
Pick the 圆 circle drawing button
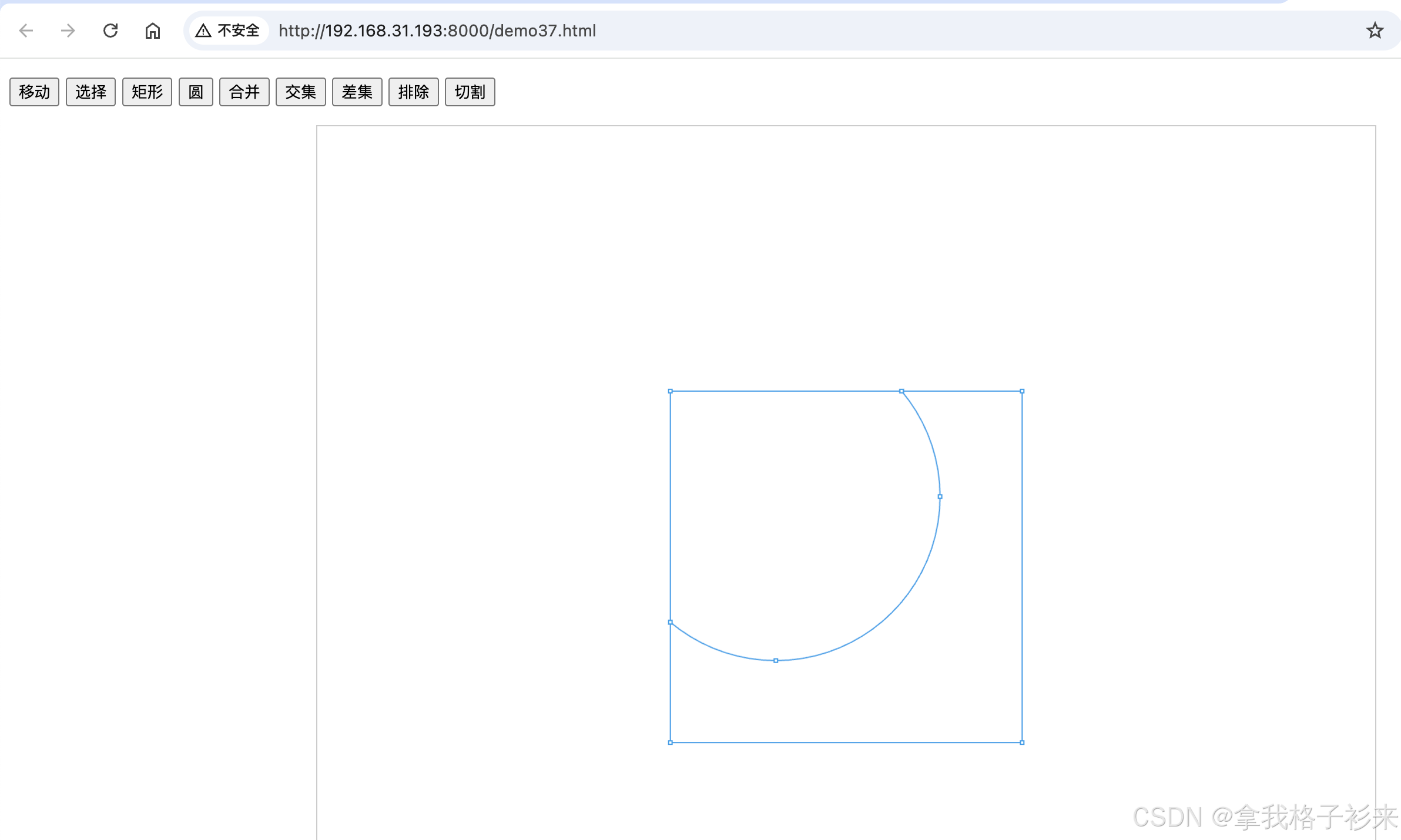196,92
